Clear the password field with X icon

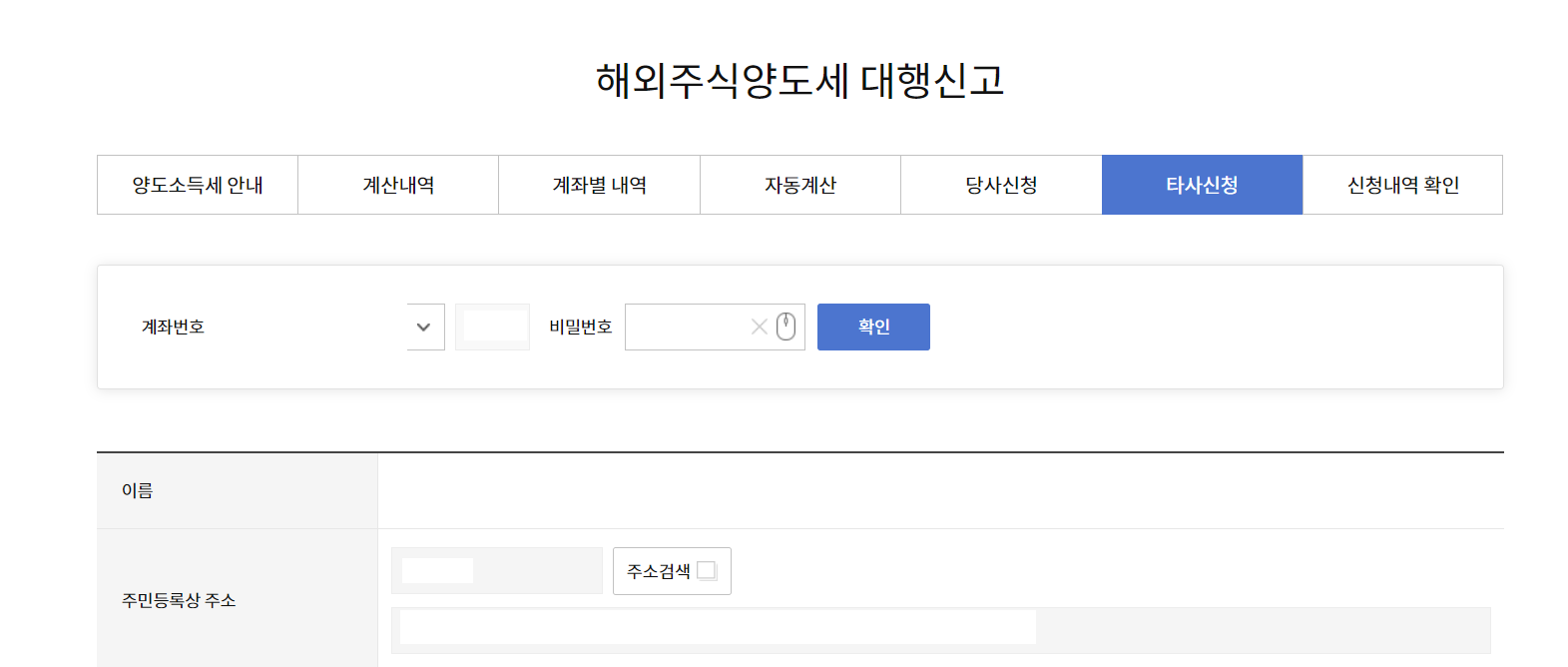[x=760, y=327]
